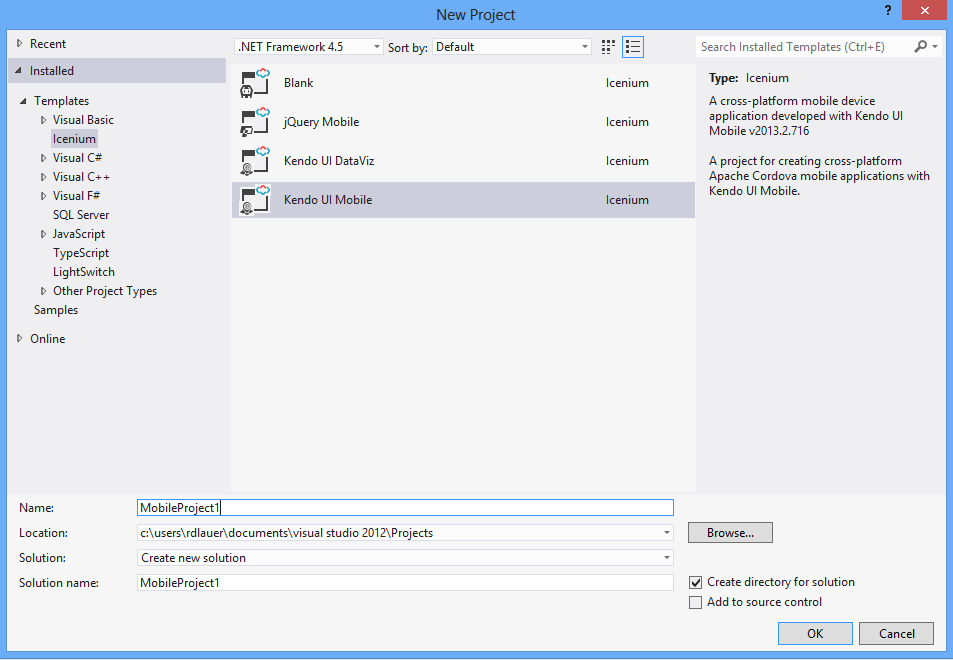This screenshot has height=660, width=953.
Task: Expand the Recent section
Action: click(19, 44)
